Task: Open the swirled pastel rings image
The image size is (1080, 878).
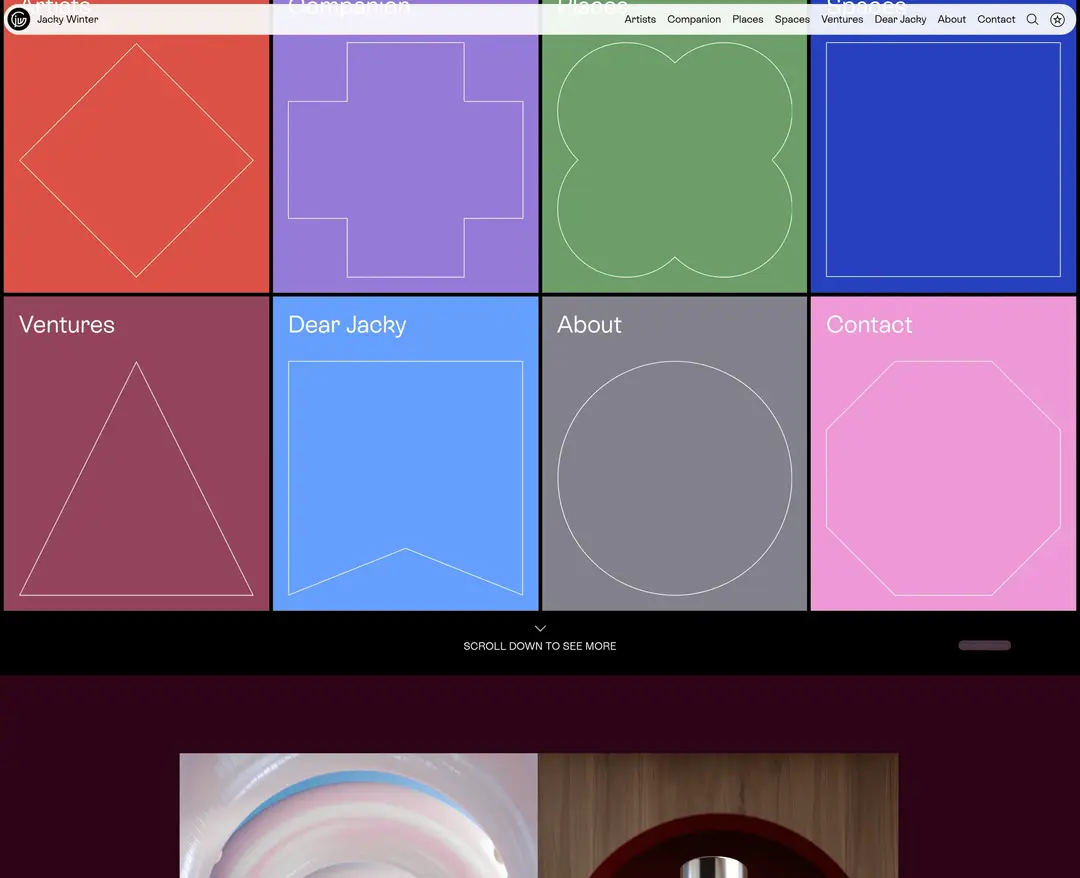Action: coord(359,815)
